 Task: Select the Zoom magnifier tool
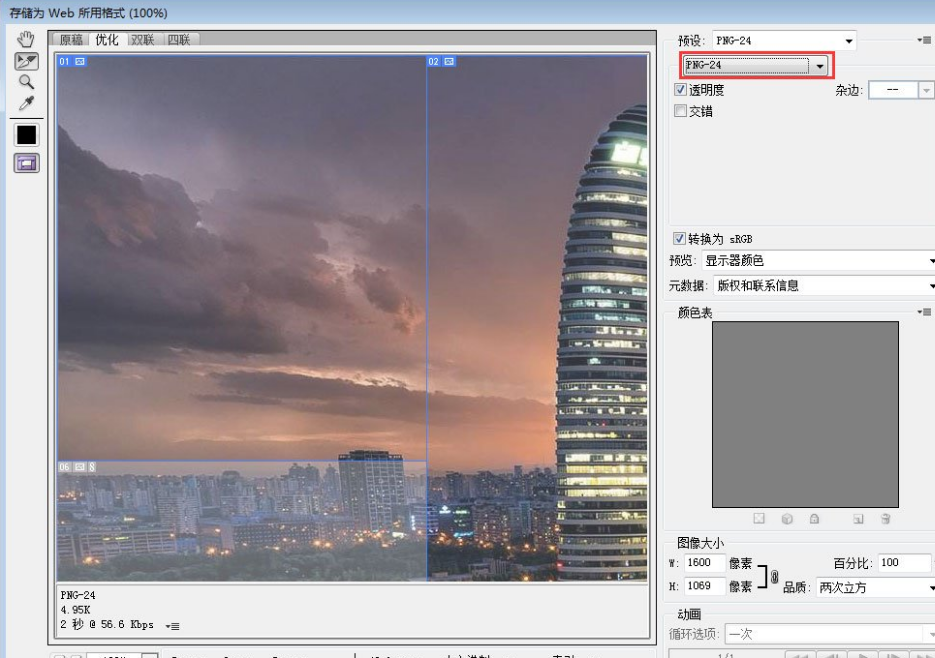(x=26, y=82)
